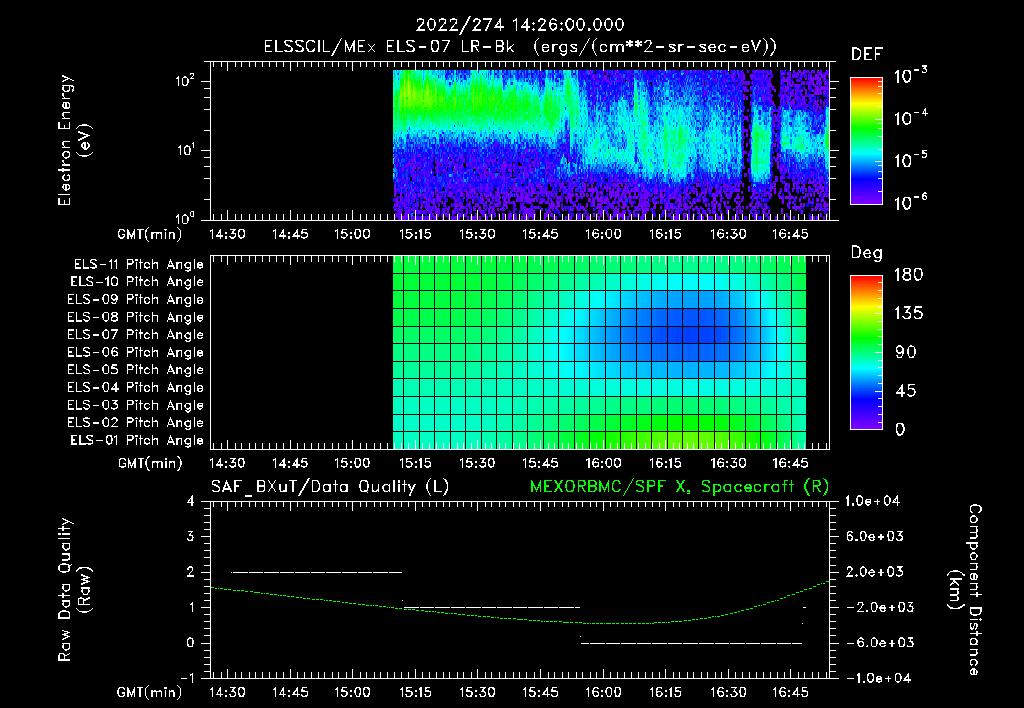Click the -1 tick on Raw Data Quality axis
Image resolution: width=1024 pixels, height=708 pixels.
tap(187, 677)
